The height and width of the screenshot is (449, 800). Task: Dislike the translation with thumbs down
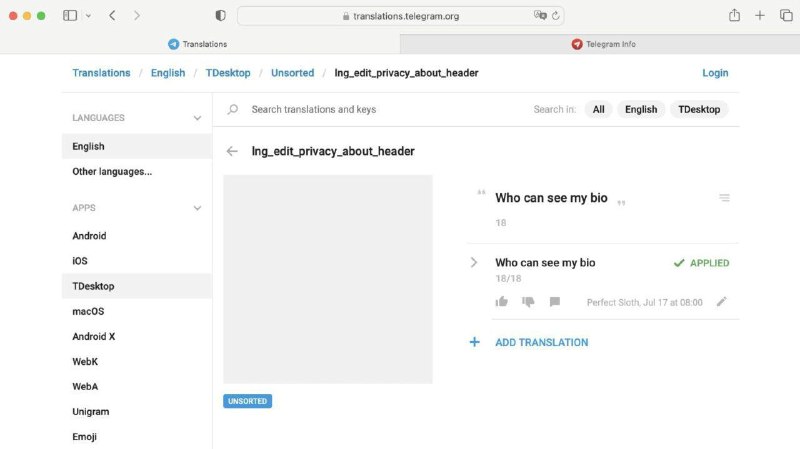pyautogui.click(x=528, y=302)
